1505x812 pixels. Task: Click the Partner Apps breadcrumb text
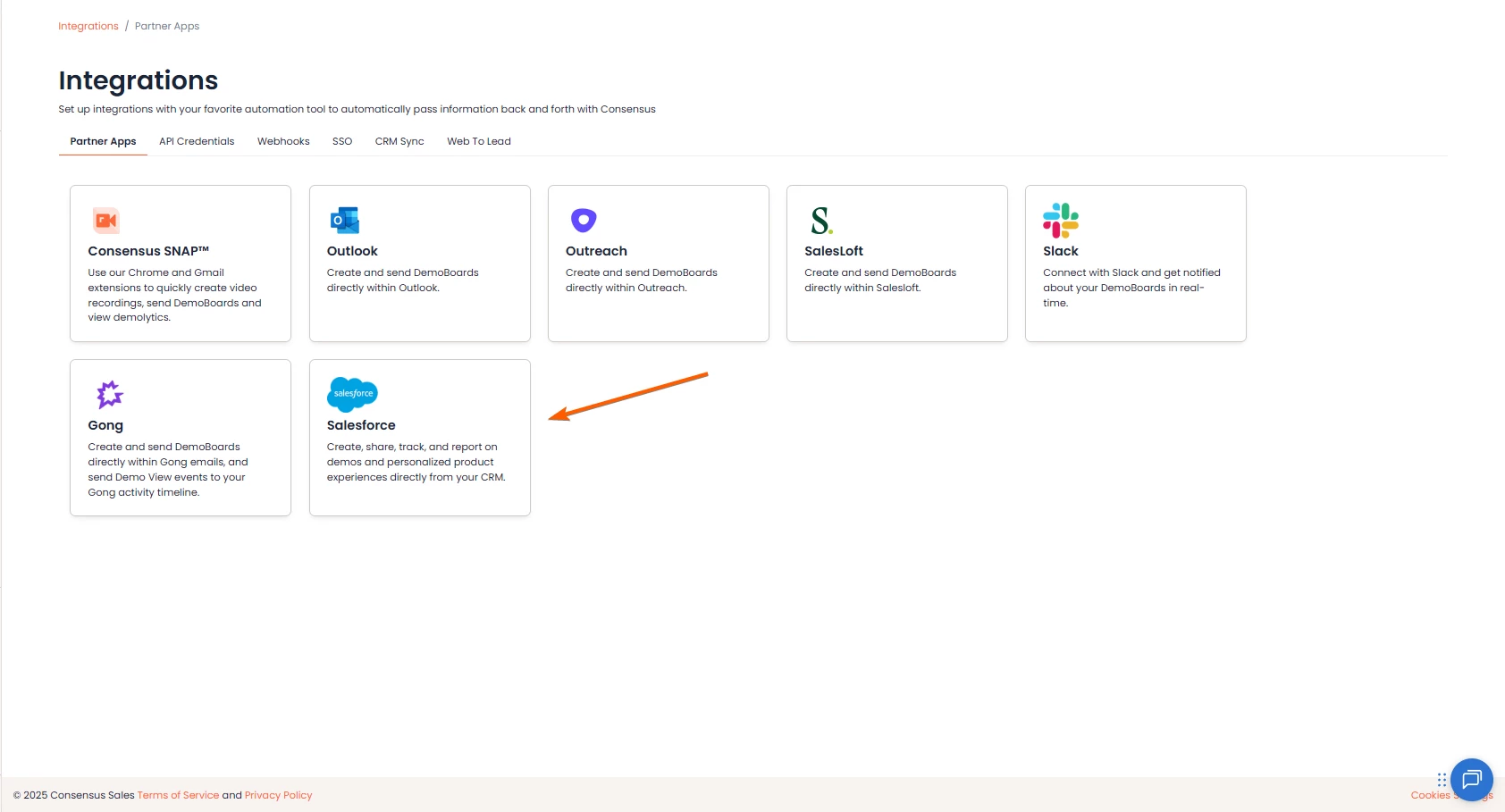(x=167, y=26)
